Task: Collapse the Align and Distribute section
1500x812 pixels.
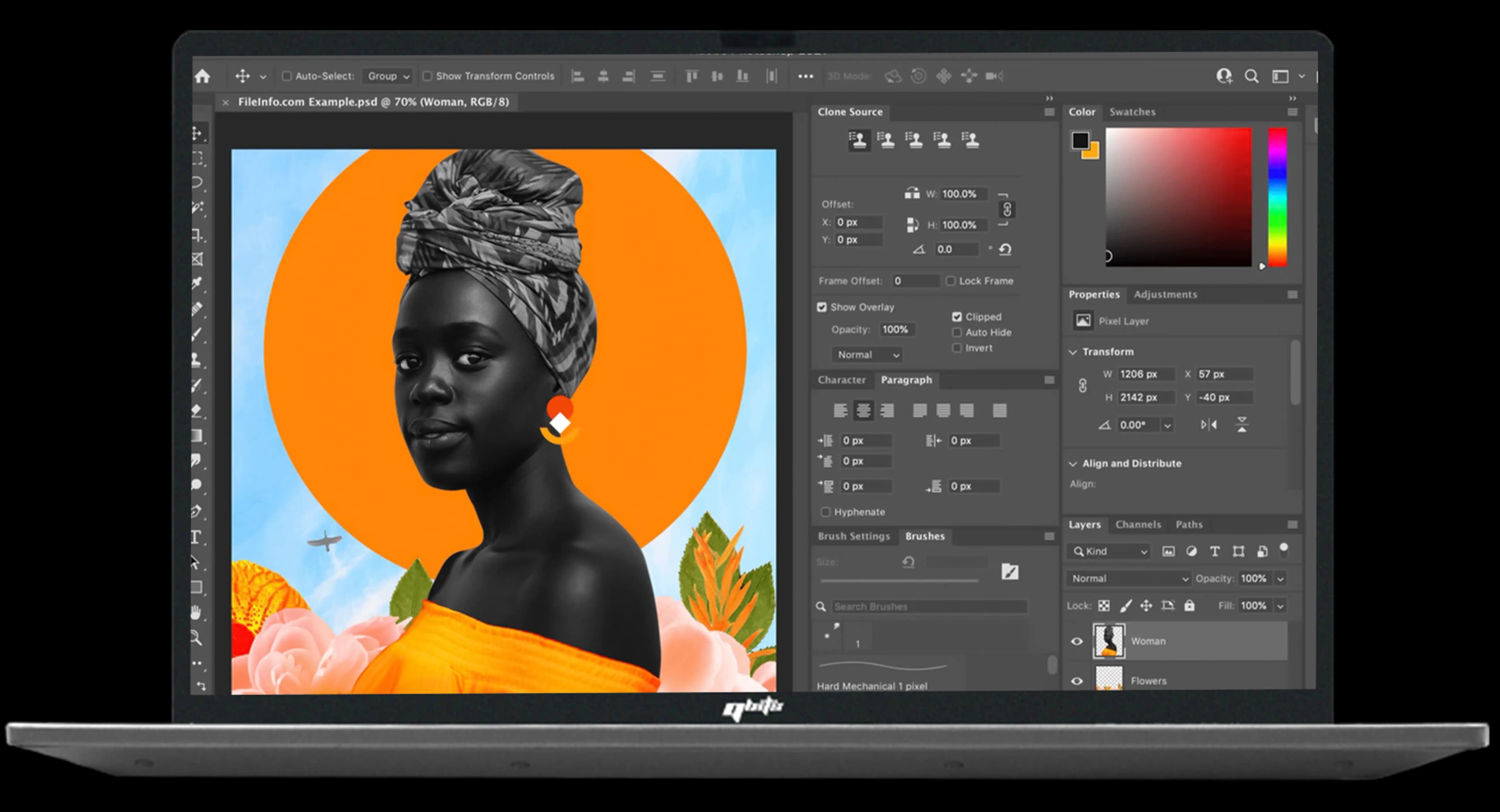Action: point(1073,464)
